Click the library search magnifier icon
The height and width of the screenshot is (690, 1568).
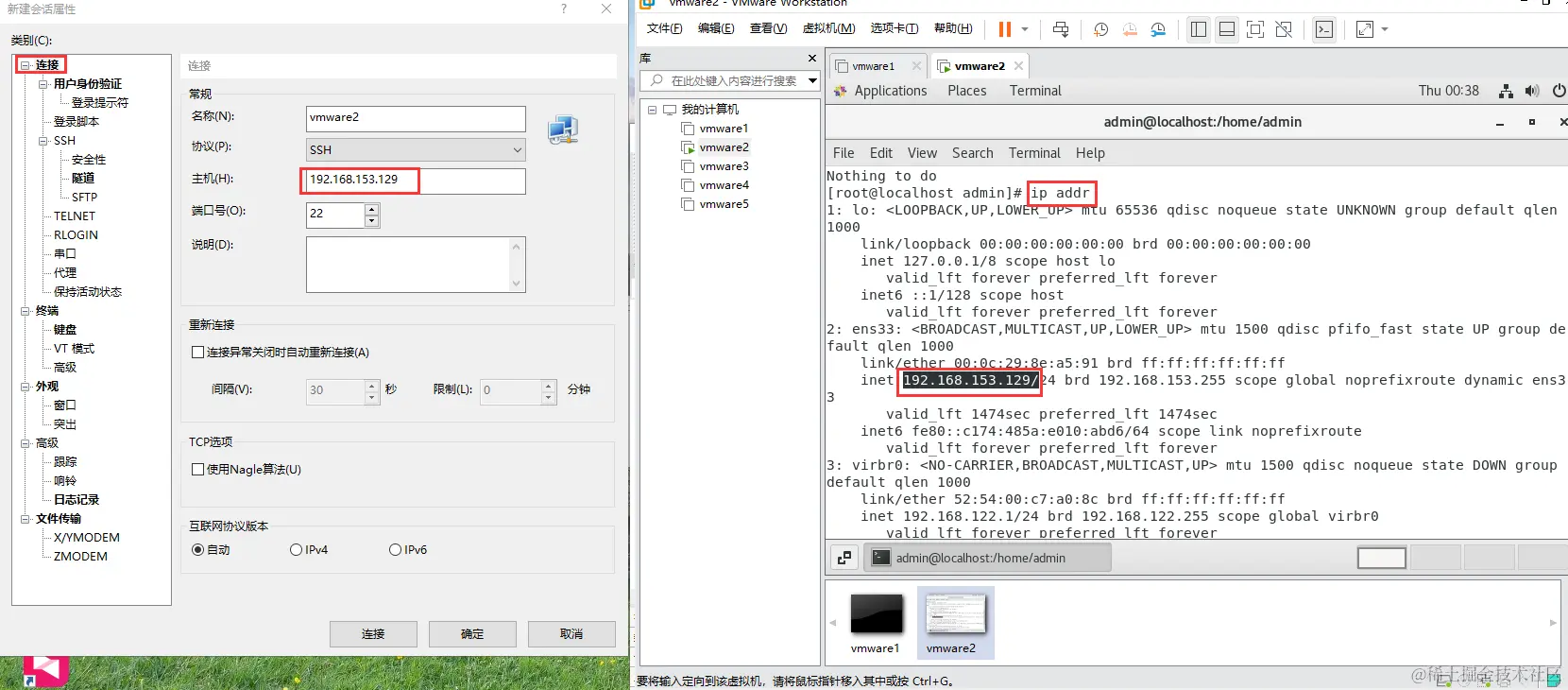(x=656, y=80)
